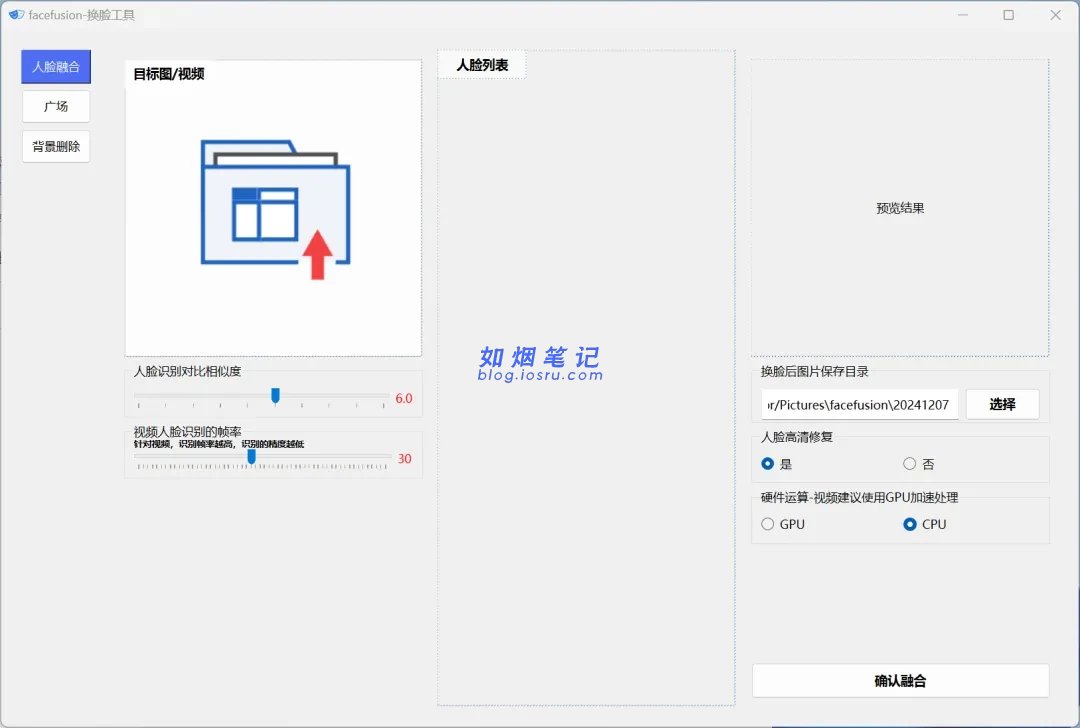Click the facefusion app icon in title bar
This screenshot has height=728, width=1080.
tap(16, 15)
